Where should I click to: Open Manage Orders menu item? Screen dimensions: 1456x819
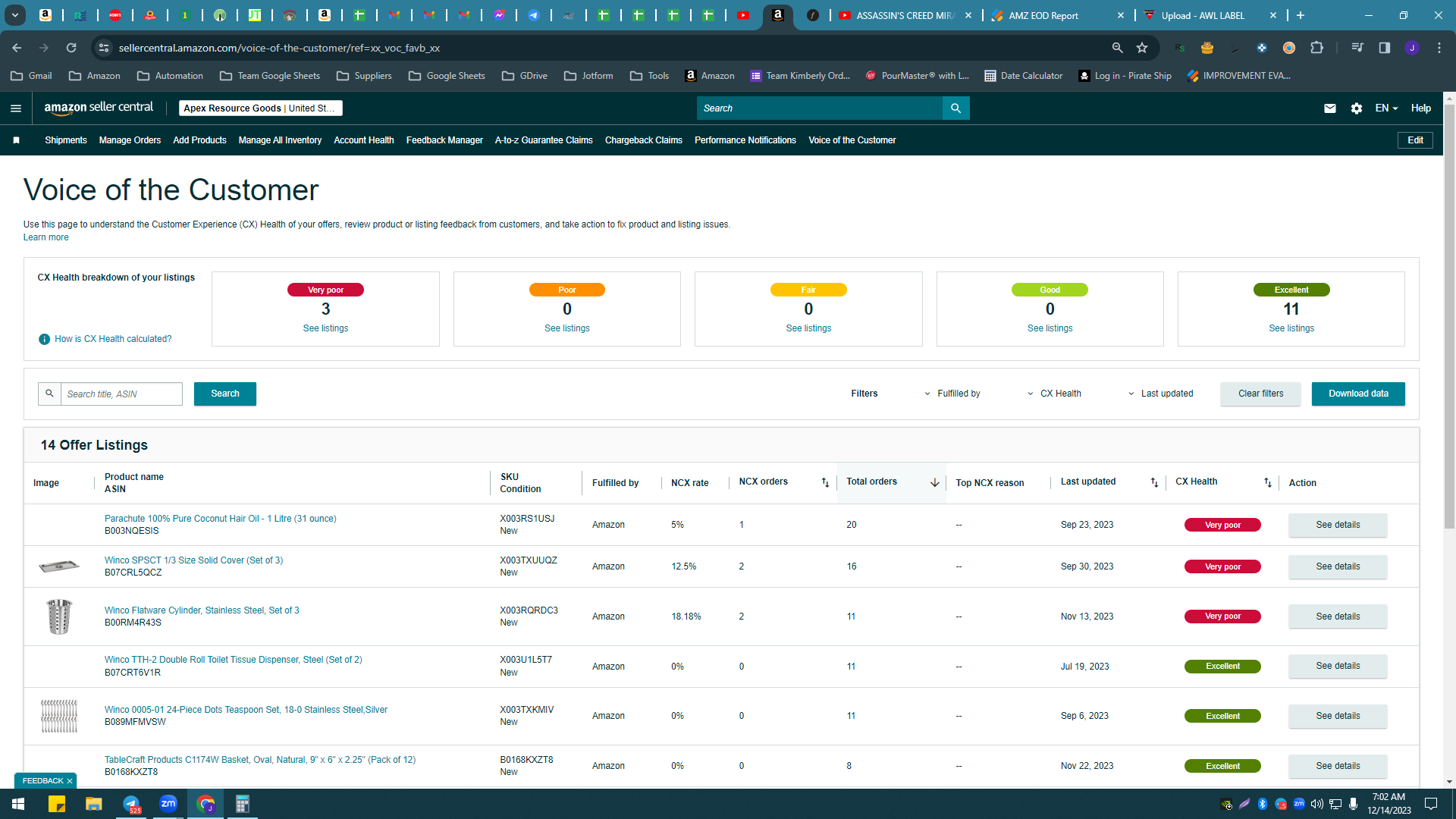pos(130,140)
